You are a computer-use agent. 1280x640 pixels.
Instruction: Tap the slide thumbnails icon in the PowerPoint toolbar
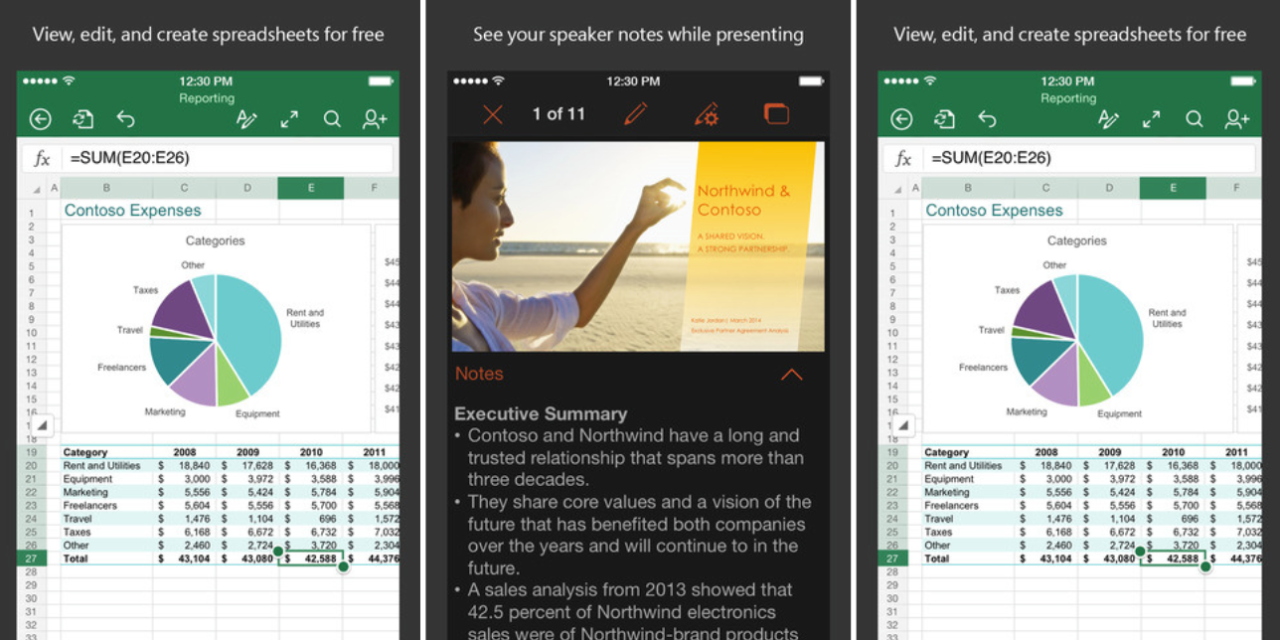[776, 114]
